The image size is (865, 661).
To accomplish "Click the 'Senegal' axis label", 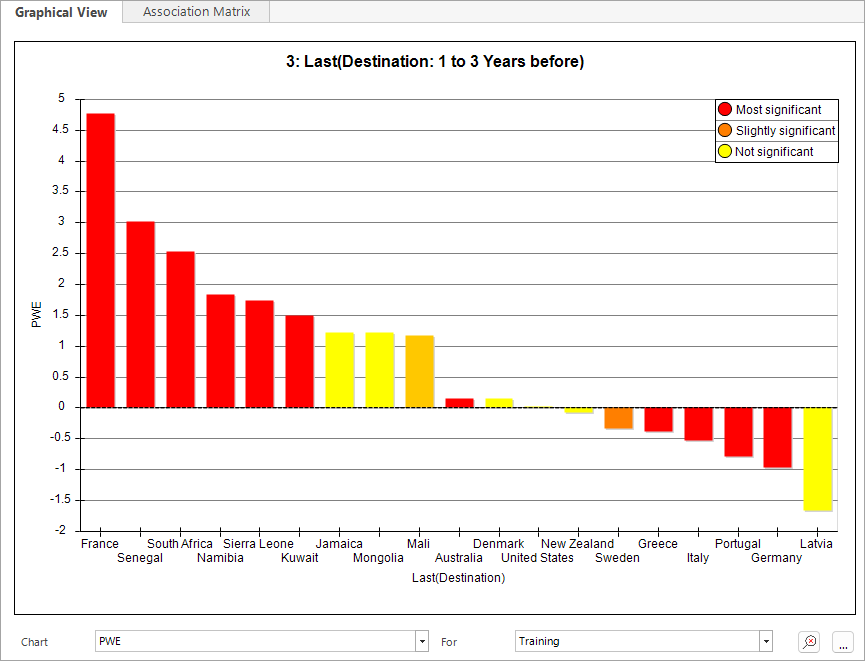I will click(x=140, y=558).
